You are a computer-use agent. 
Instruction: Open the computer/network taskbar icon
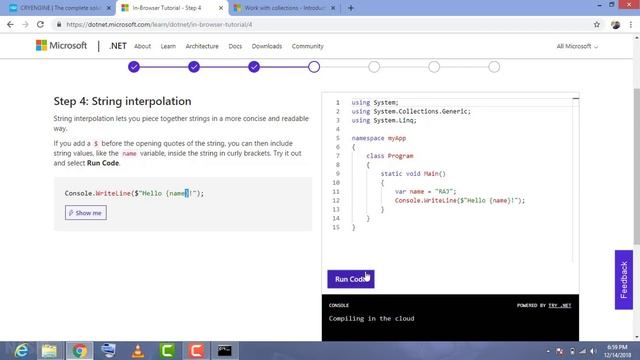[109, 351]
